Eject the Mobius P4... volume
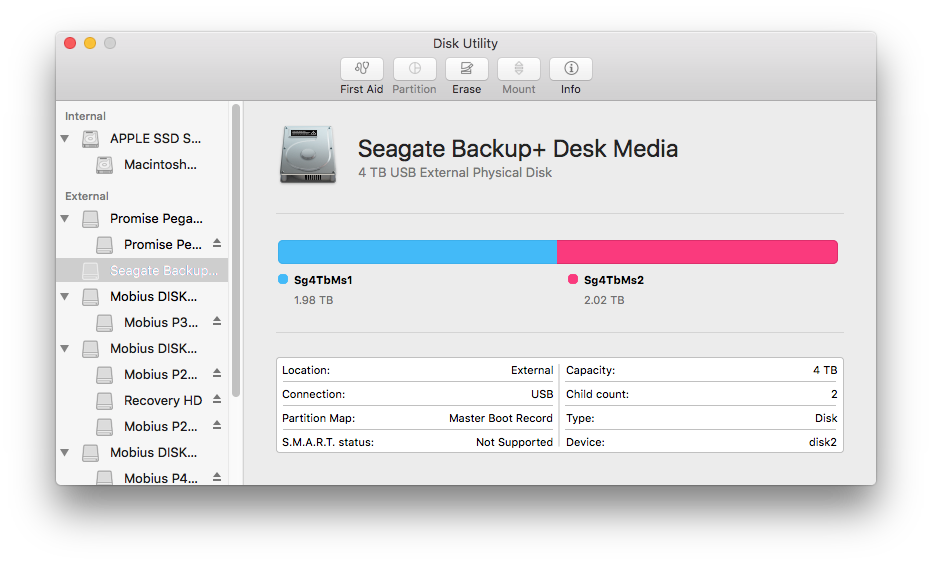 tap(217, 477)
